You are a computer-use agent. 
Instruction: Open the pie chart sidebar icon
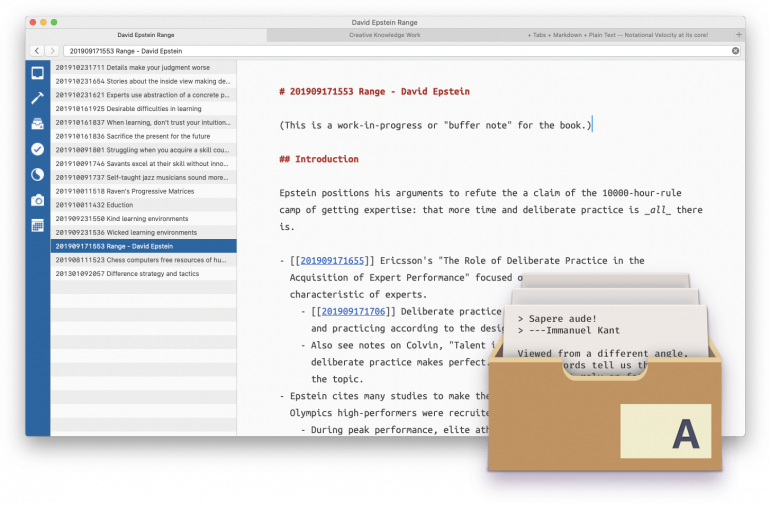click(37, 174)
